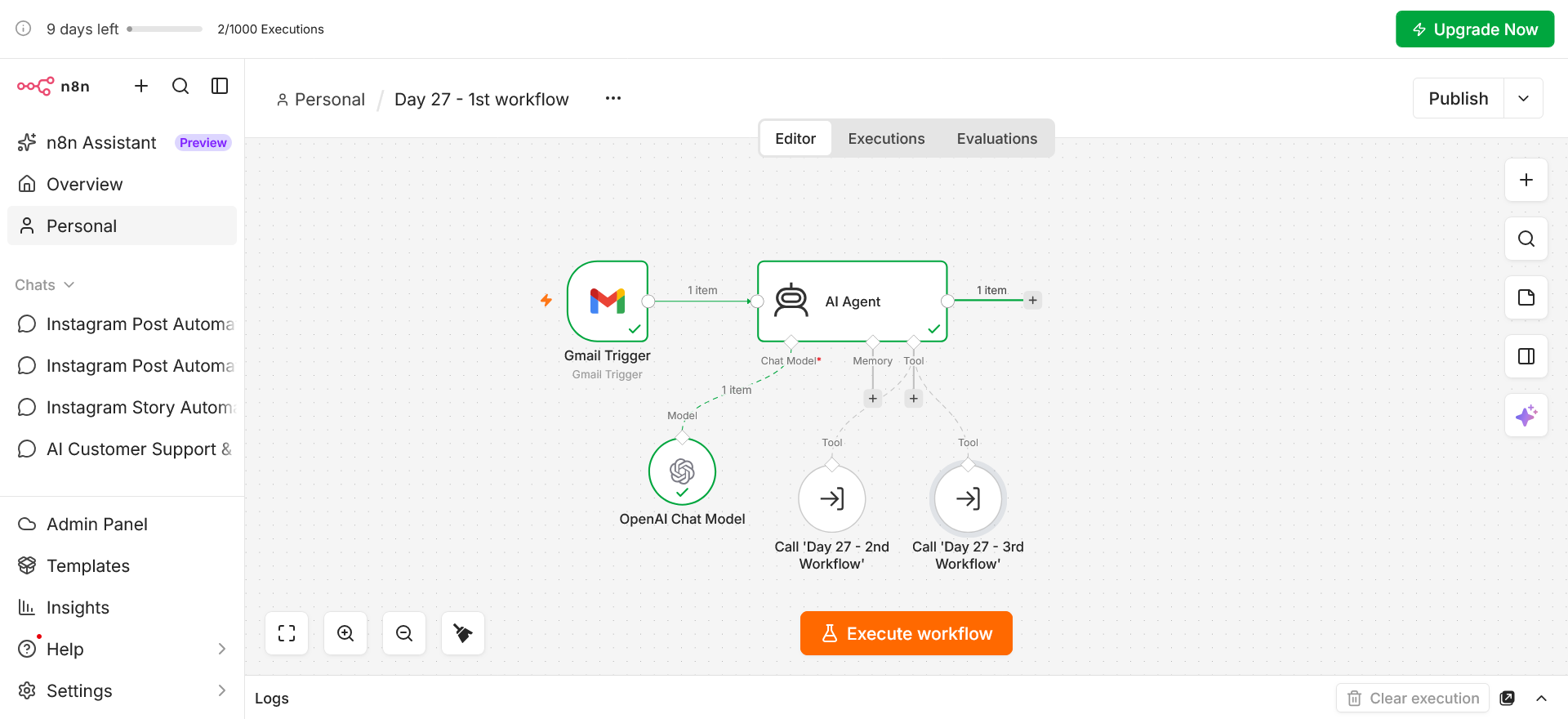Click Upgrade Now button
The width and height of the screenshot is (1568, 719).
(x=1475, y=29)
